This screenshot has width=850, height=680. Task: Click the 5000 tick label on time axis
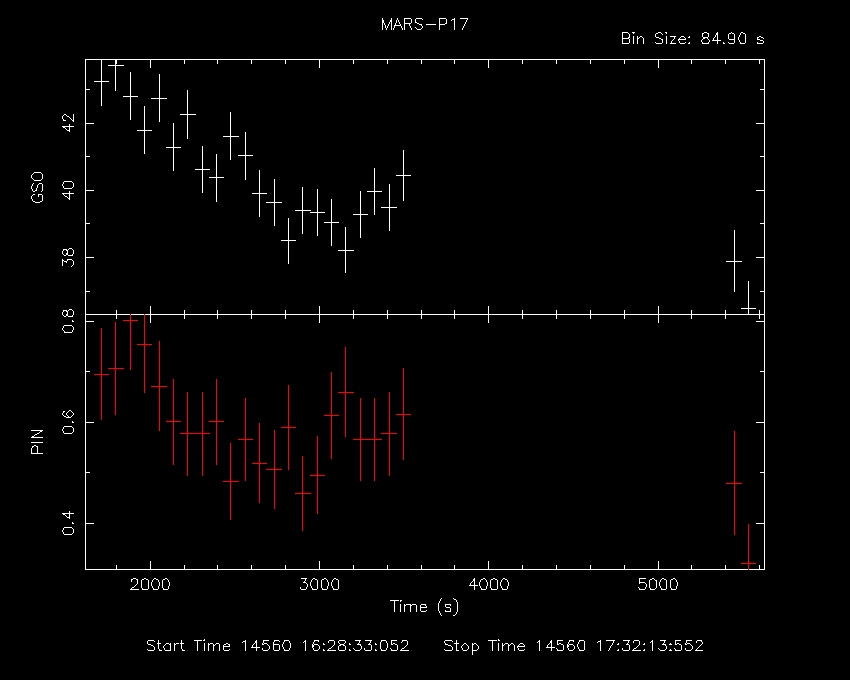point(658,585)
